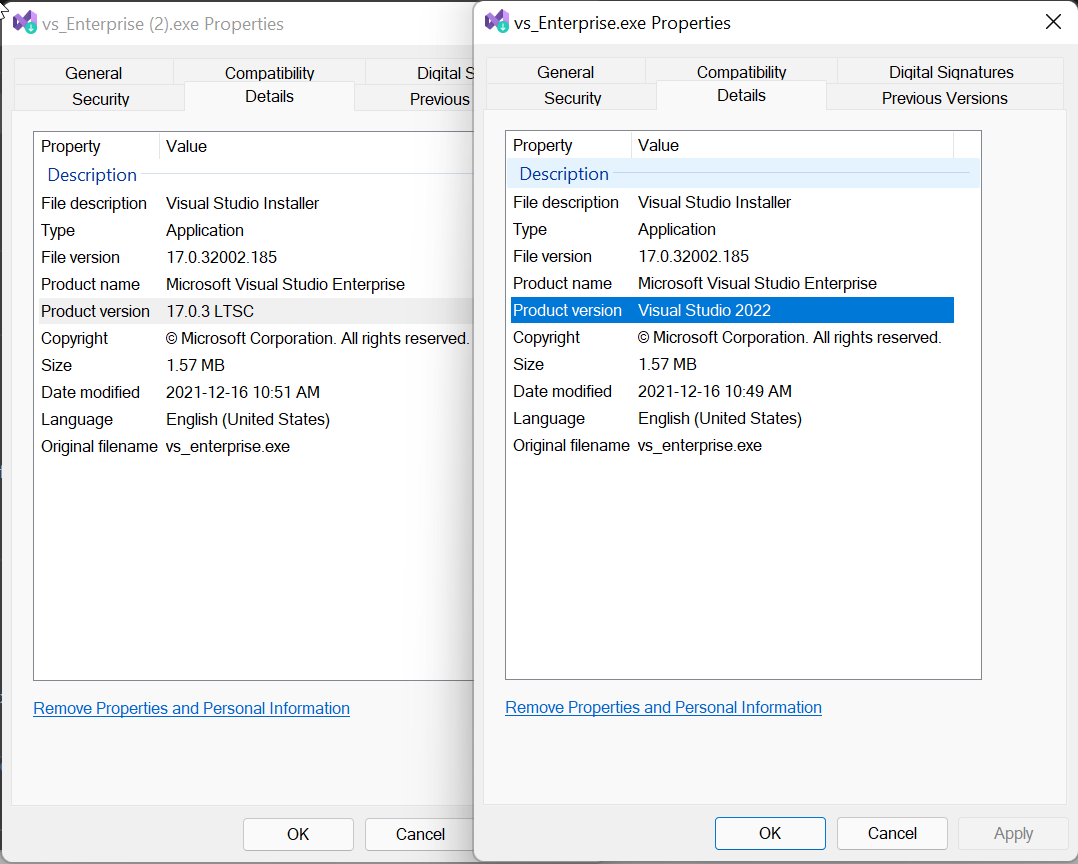Viewport: 1078px width, 864px height.
Task: Switch to the Digital Signatures tab
Action: 949,71
